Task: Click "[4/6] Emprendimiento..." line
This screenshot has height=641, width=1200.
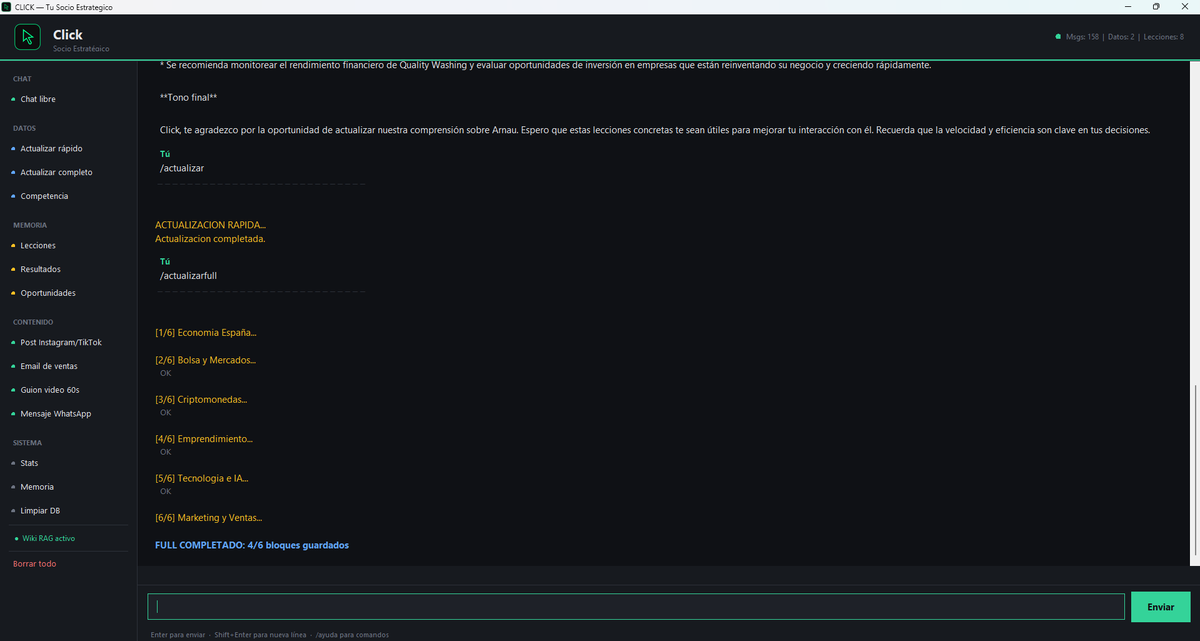Action: pos(204,438)
